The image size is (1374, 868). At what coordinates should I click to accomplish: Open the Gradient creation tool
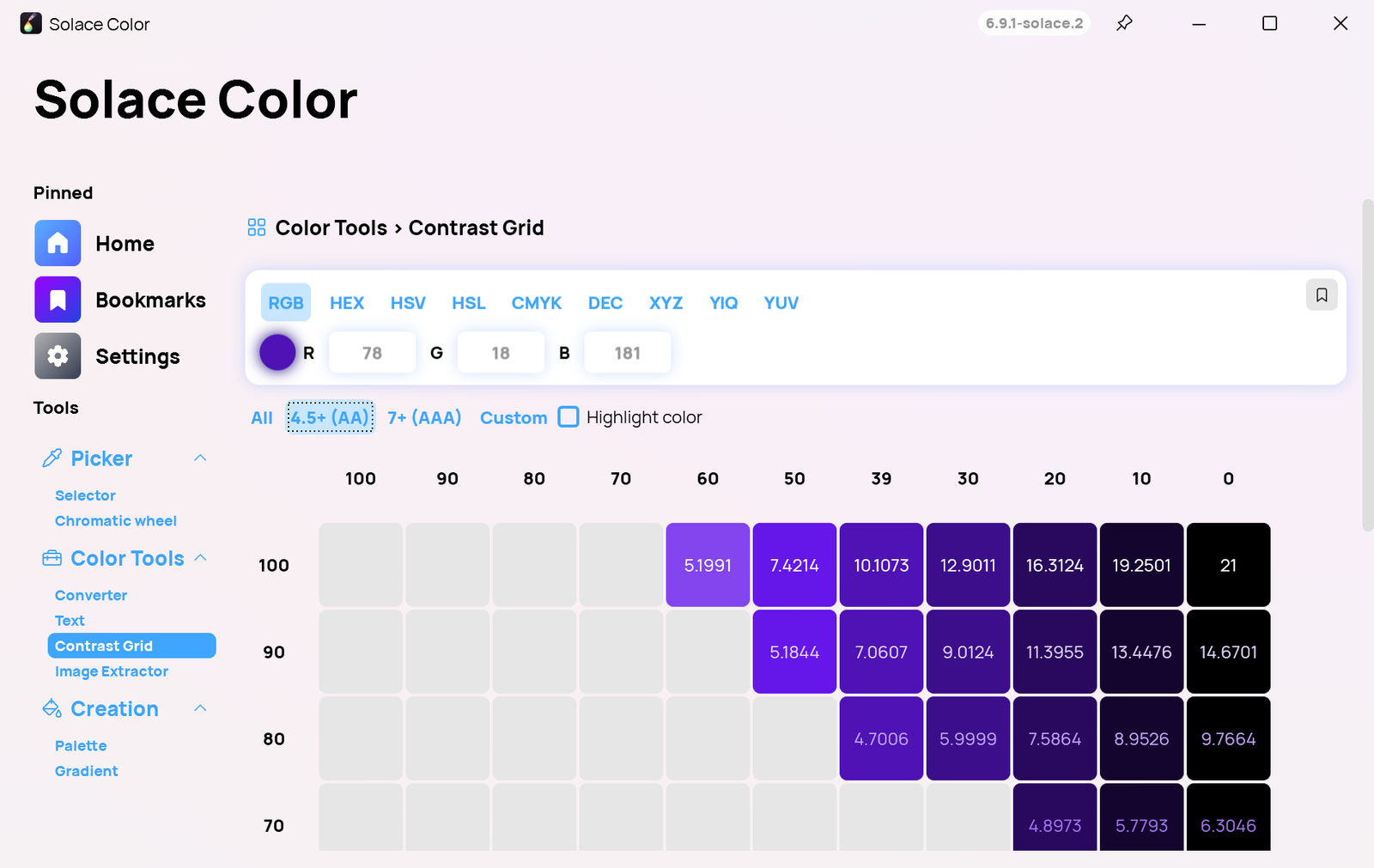(87, 771)
